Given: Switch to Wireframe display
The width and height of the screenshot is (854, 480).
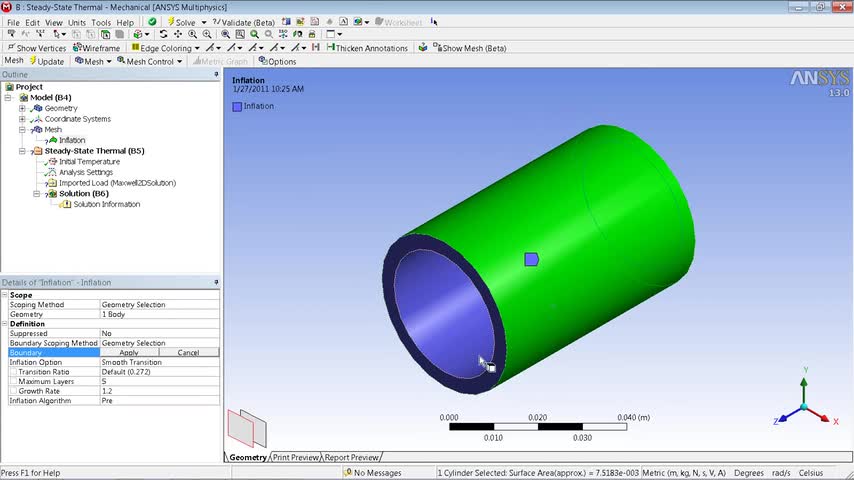Looking at the screenshot, I should pos(96,48).
